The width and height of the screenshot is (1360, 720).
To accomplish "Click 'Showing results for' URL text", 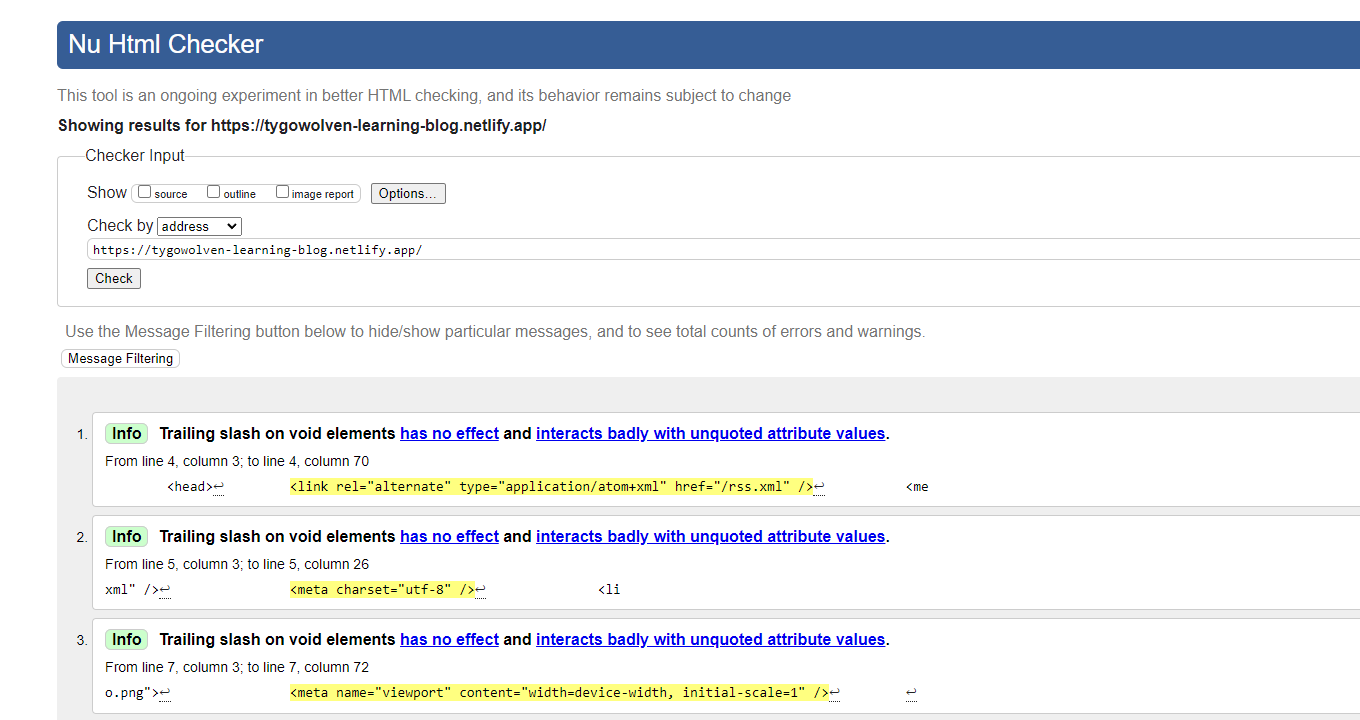I will [302, 125].
